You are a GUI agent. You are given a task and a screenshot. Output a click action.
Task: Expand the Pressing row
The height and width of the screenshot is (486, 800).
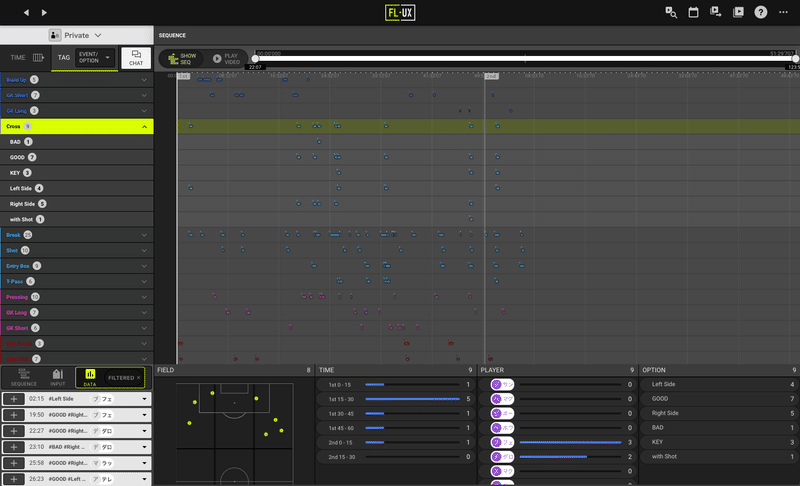tap(144, 297)
